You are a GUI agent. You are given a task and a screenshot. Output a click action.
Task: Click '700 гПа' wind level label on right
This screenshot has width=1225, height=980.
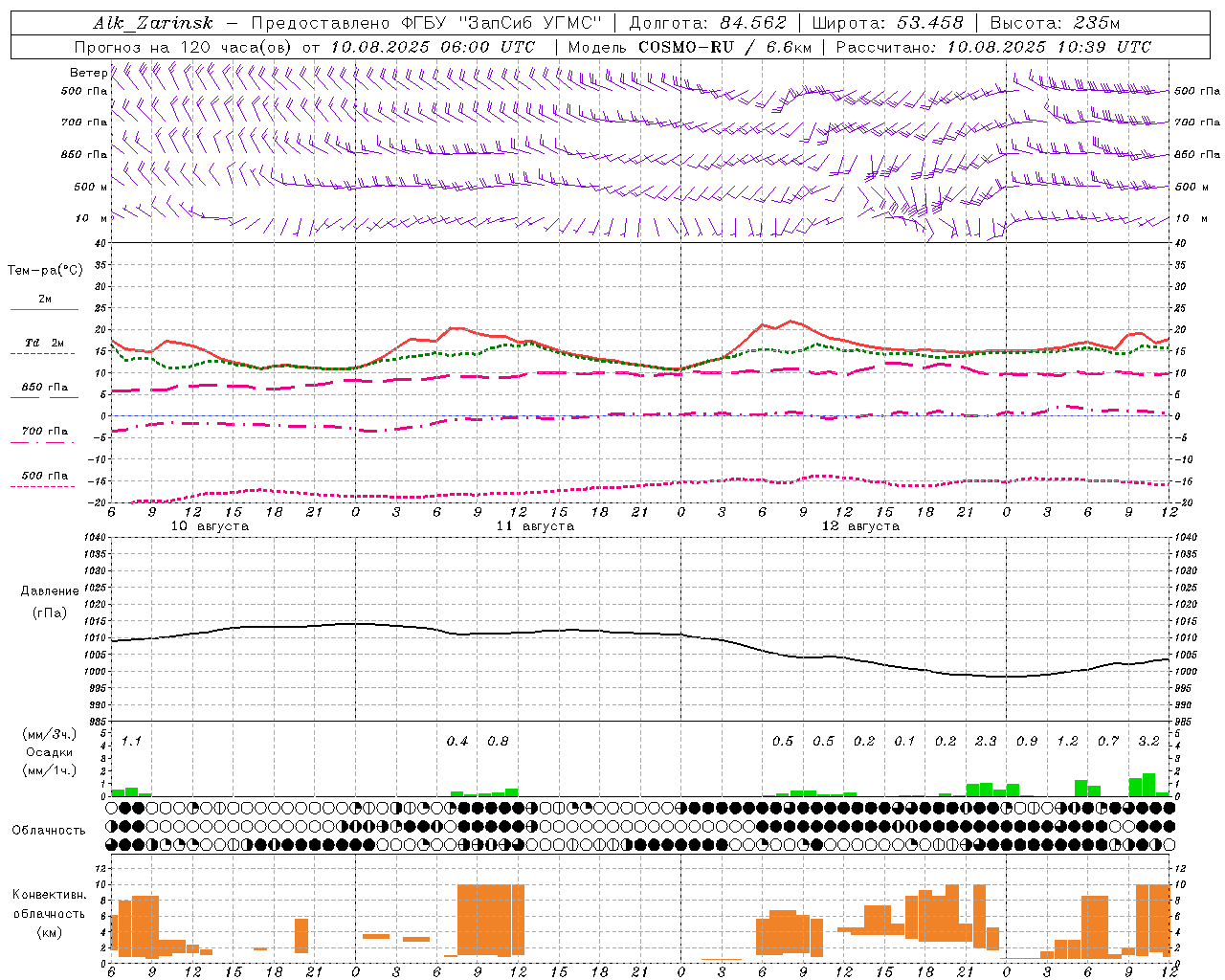point(1197,122)
